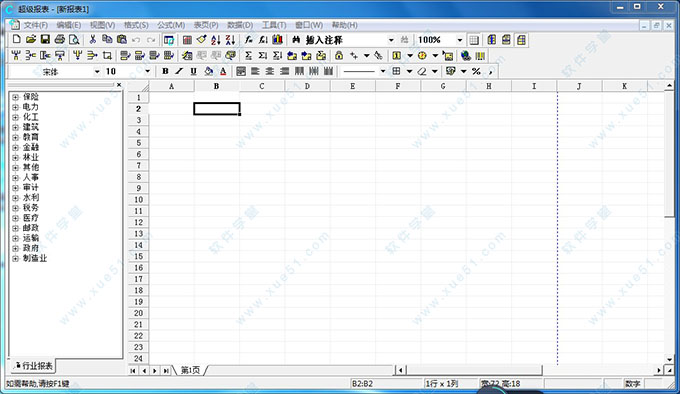The width and height of the screenshot is (680, 394).
Task: Open the 100% zoom dropdown
Action: pos(460,40)
